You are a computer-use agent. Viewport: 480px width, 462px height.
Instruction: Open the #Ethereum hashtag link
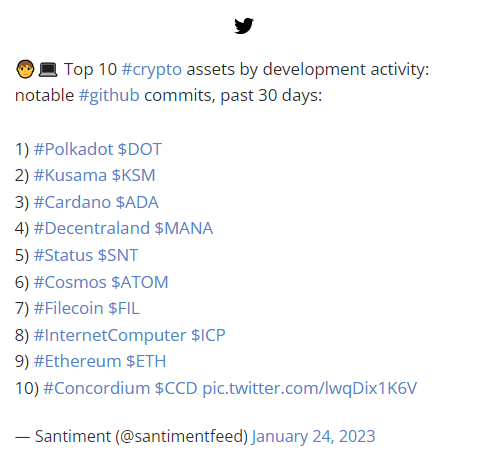[x=77, y=361]
